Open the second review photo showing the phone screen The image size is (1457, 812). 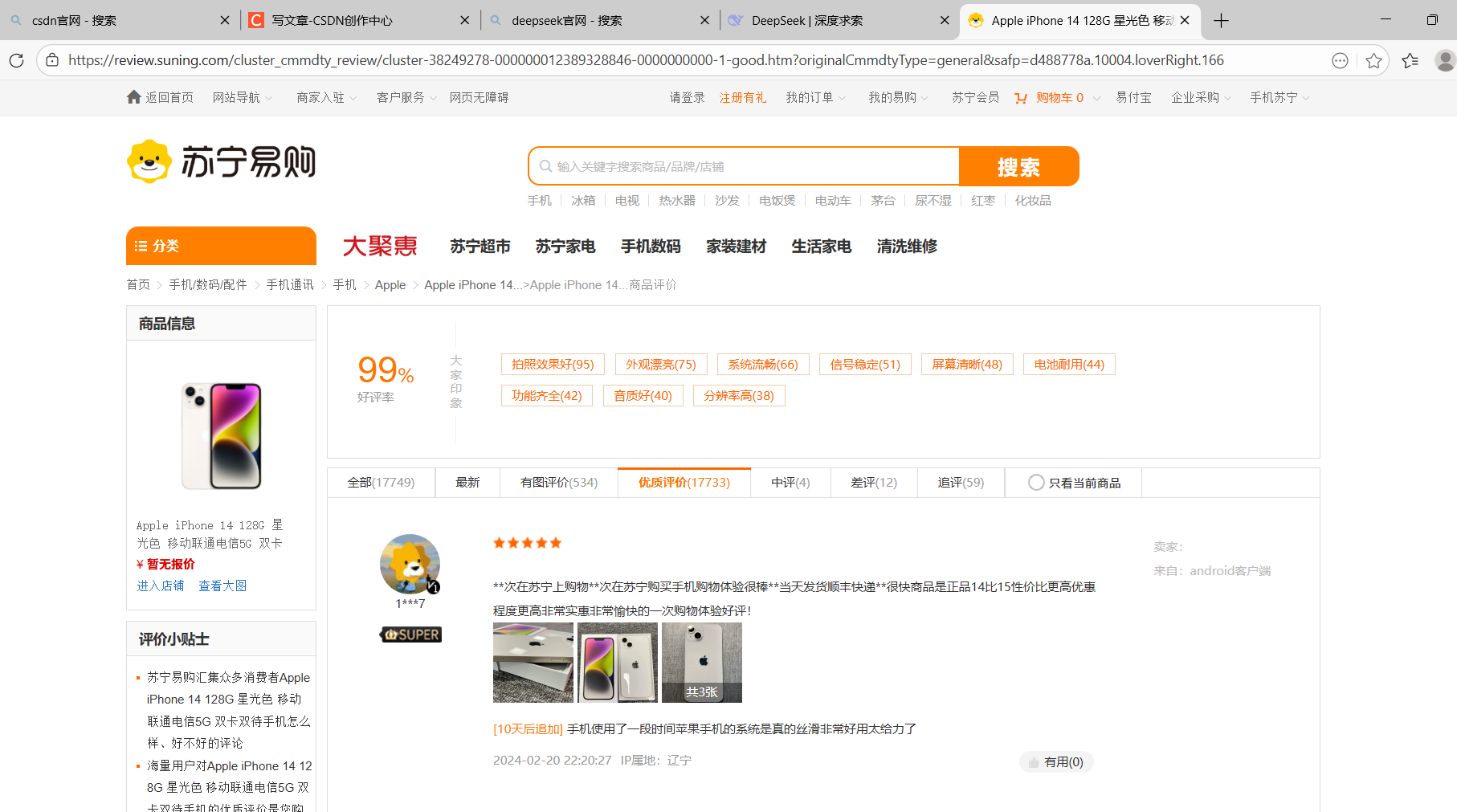click(x=618, y=663)
